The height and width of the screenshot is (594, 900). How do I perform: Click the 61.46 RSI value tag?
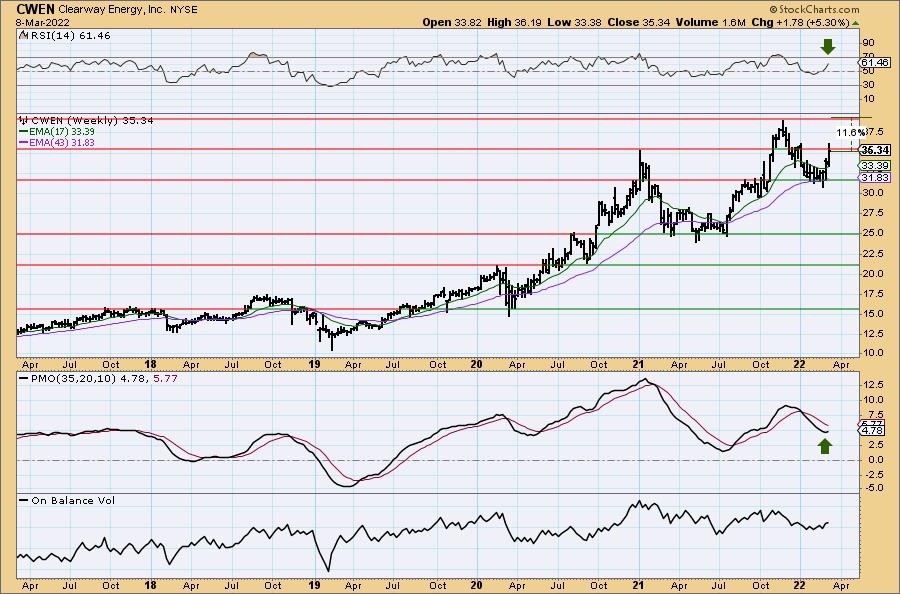point(875,62)
